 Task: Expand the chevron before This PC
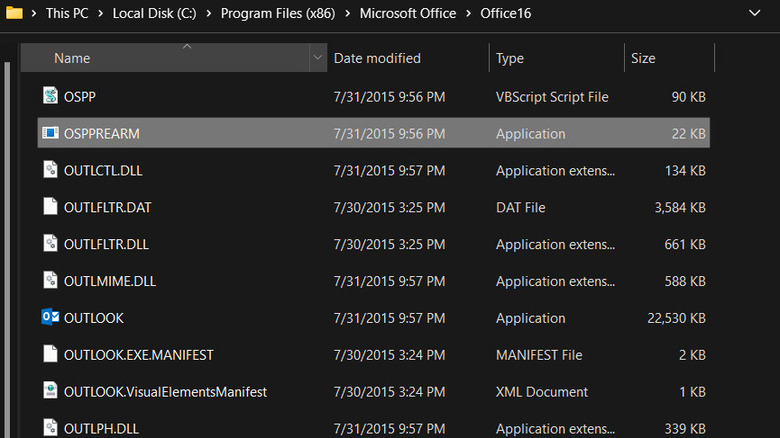pos(34,13)
